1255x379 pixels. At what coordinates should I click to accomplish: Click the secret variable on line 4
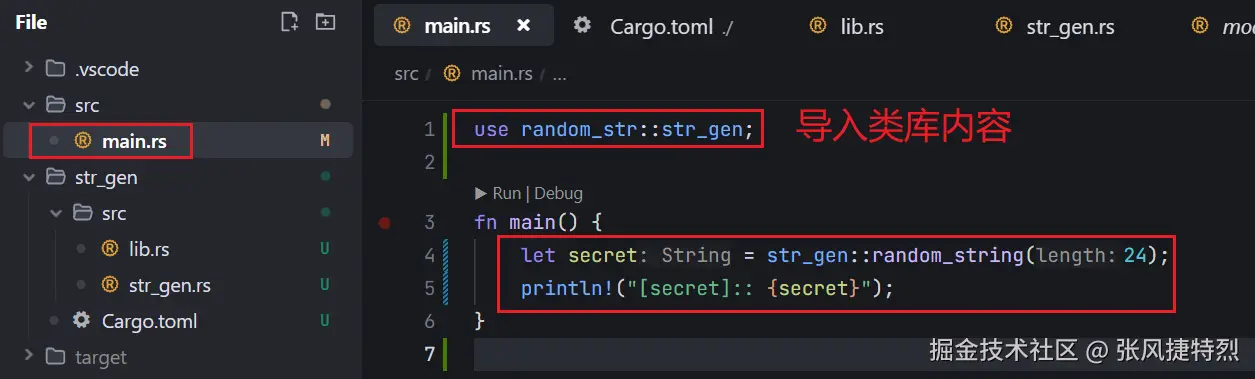pos(603,255)
